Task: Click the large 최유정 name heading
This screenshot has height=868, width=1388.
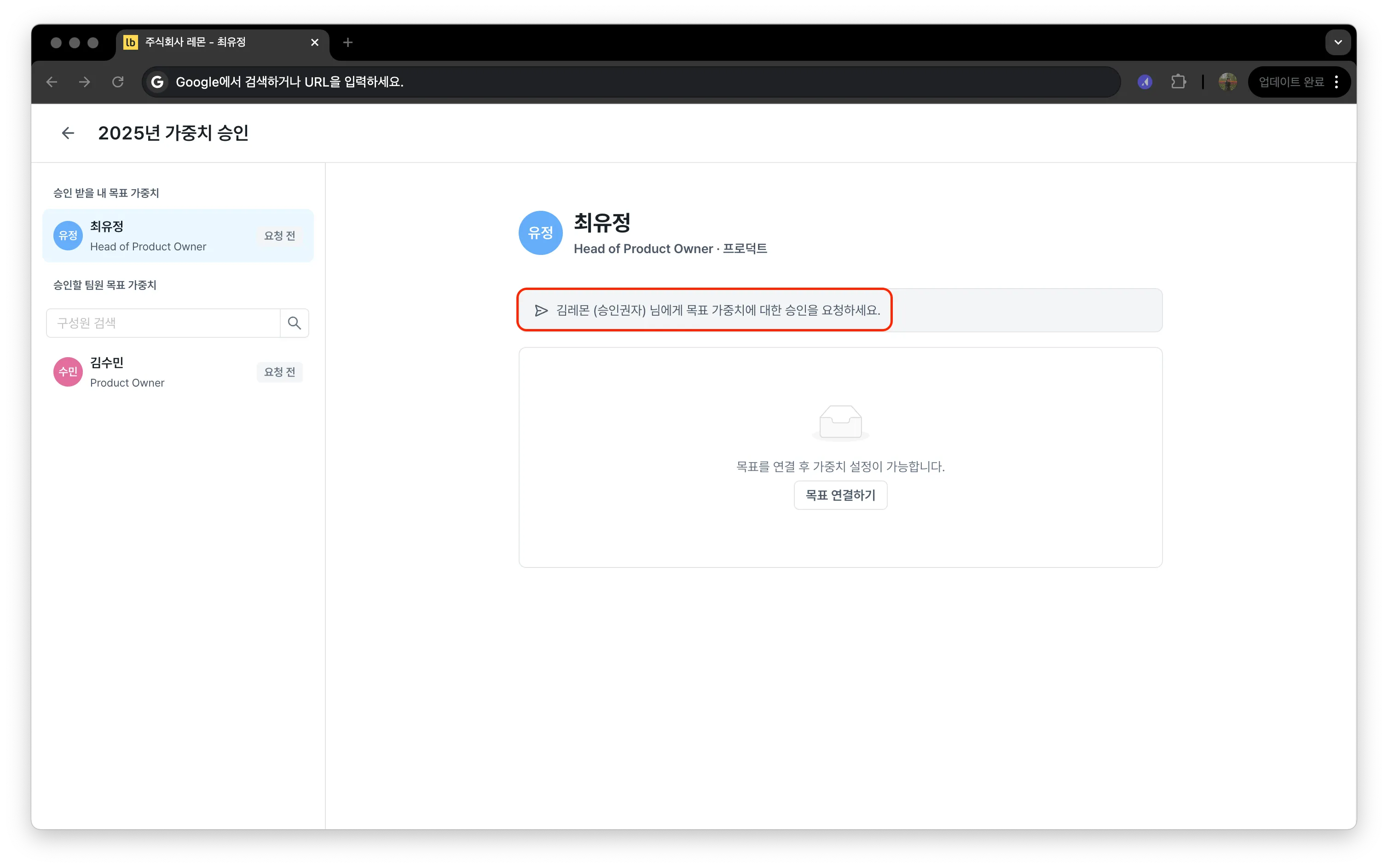Action: tap(602, 223)
